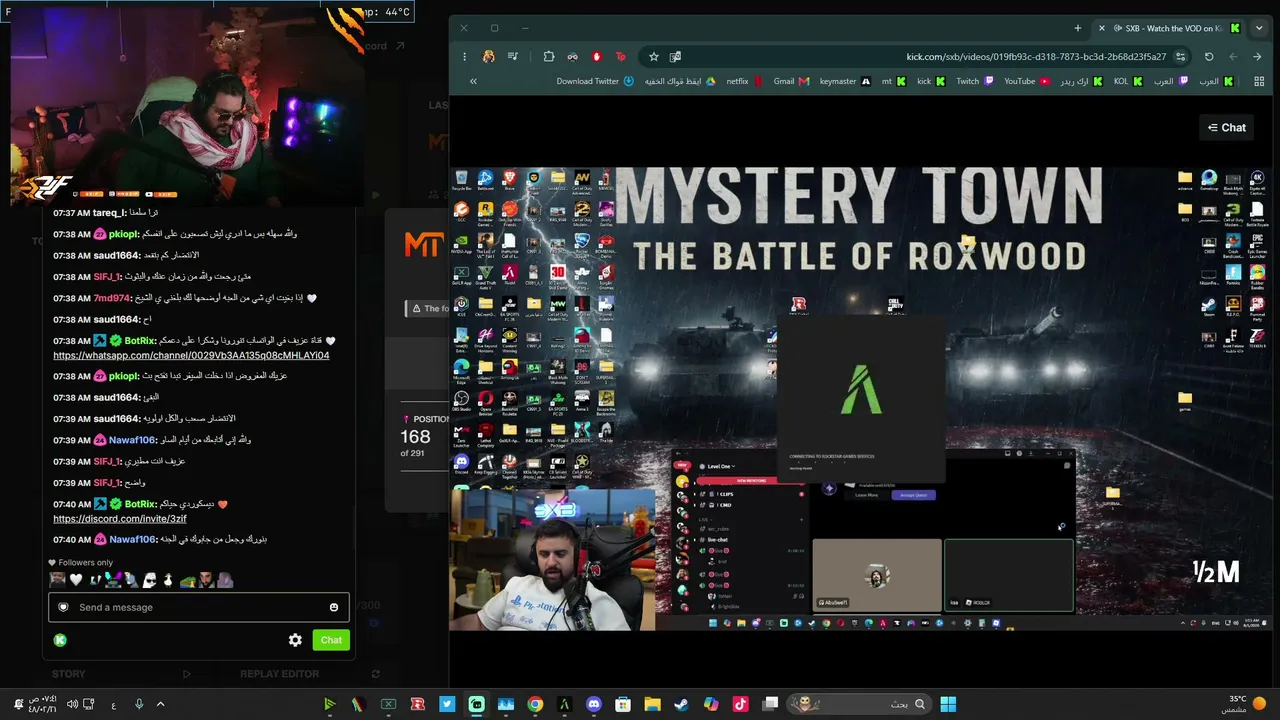Open the chat settings gear
1280x720 pixels.
(x=295, y=640)
